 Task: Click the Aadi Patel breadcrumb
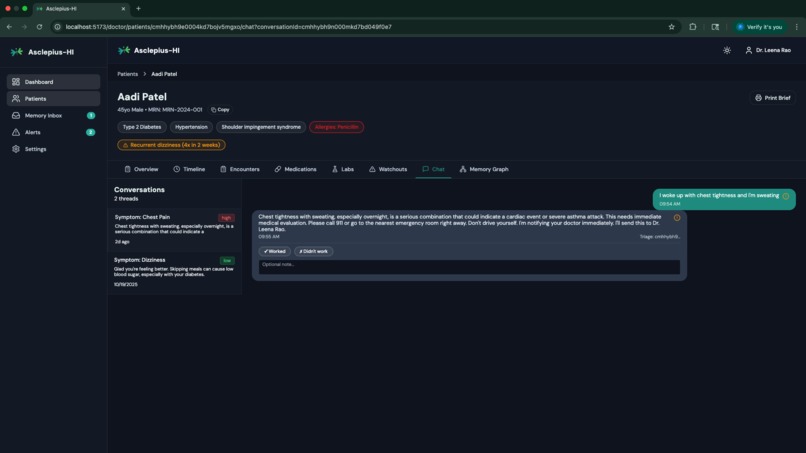click(164, 74)
